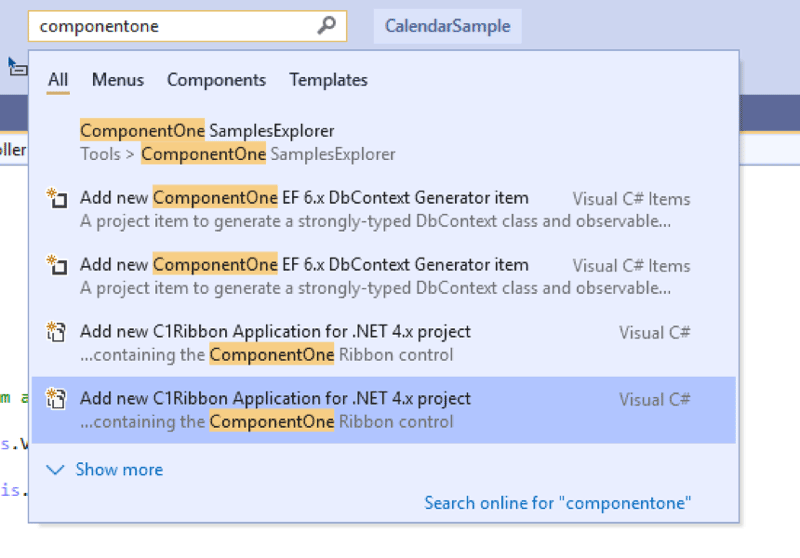Click first "A project item to generate" description
Screen dimensions: 800x558
pyautogui.click(x=376, y=221)
